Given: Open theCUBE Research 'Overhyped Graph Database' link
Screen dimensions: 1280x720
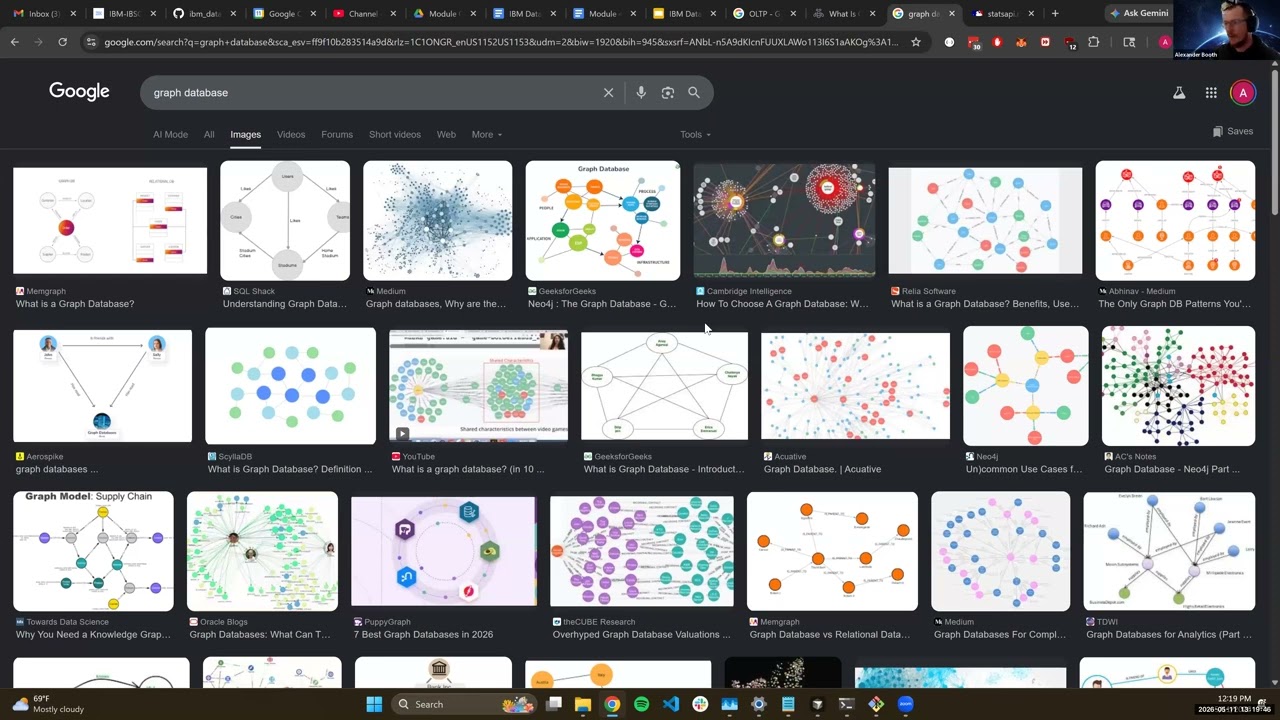Looking at the screenshot, I should coord(641,634).
